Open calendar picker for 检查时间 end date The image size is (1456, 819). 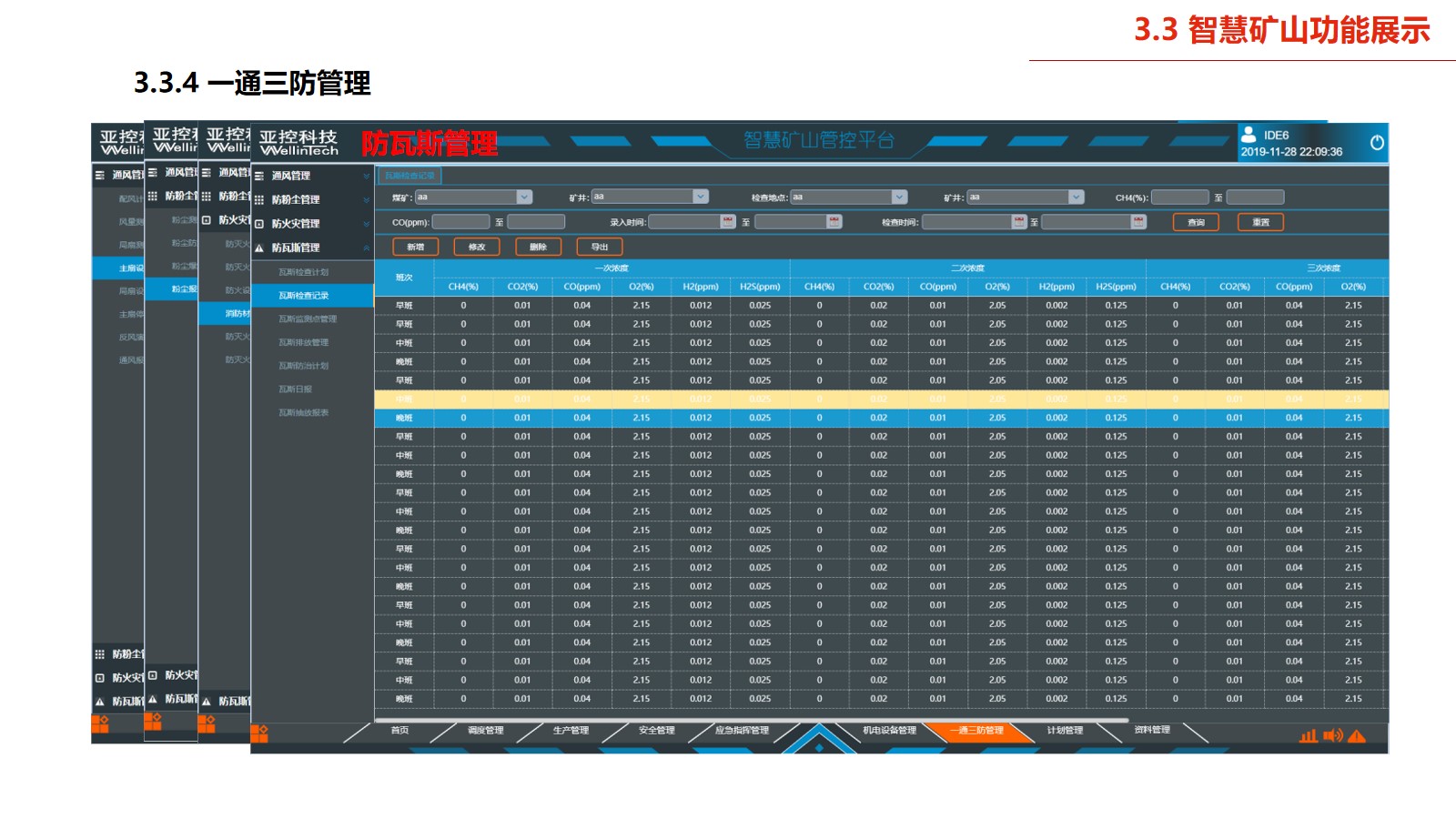1137,222
